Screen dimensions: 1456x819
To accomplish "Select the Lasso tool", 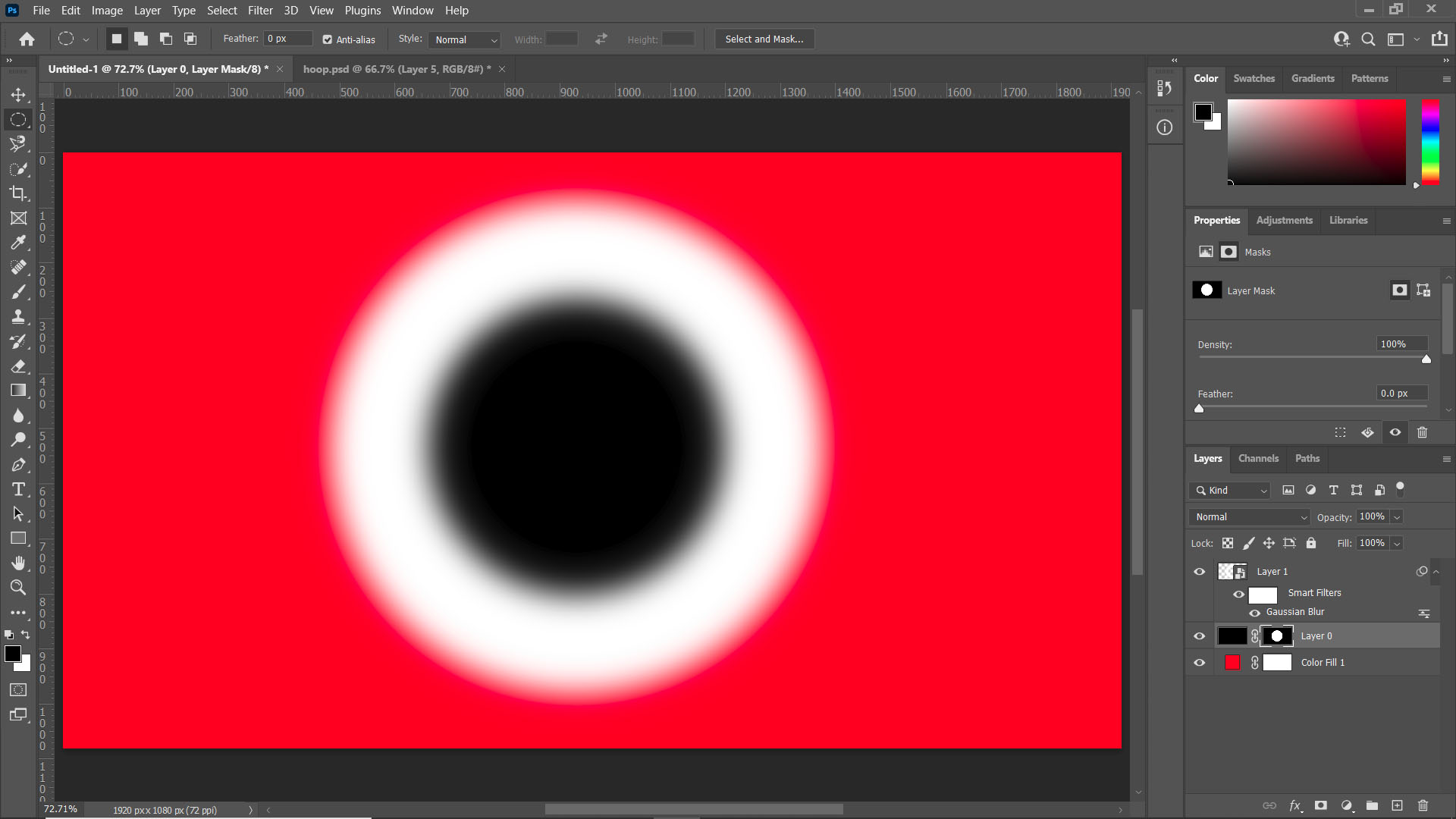I will (18, 143).
